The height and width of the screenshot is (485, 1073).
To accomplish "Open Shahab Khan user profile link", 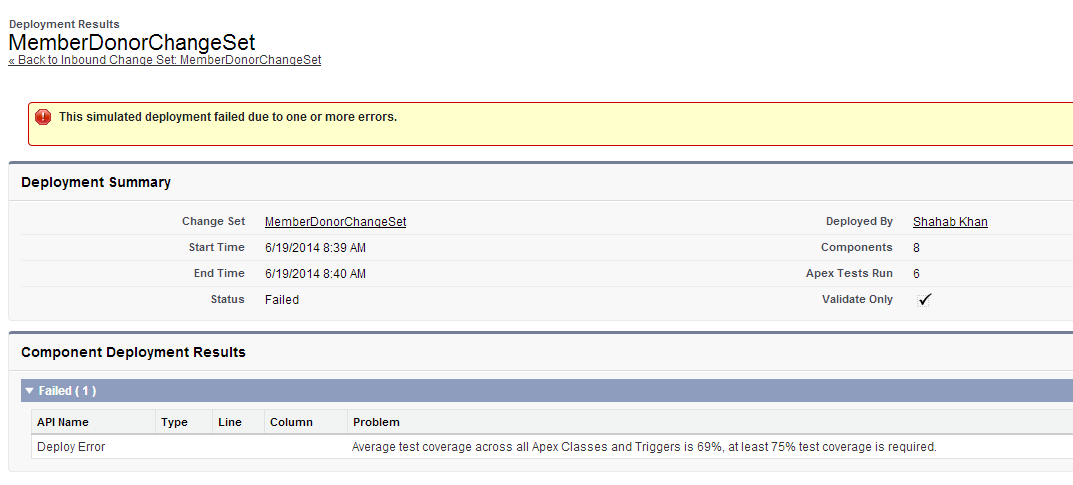I will [950, 222].
